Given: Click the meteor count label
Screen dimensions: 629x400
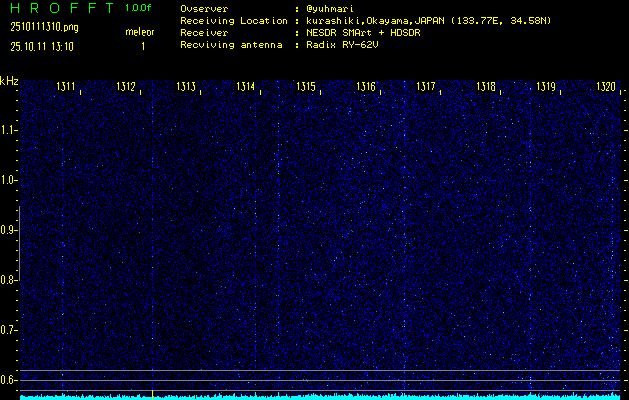Looking at the screenshot, I should (x=139, y=32).
